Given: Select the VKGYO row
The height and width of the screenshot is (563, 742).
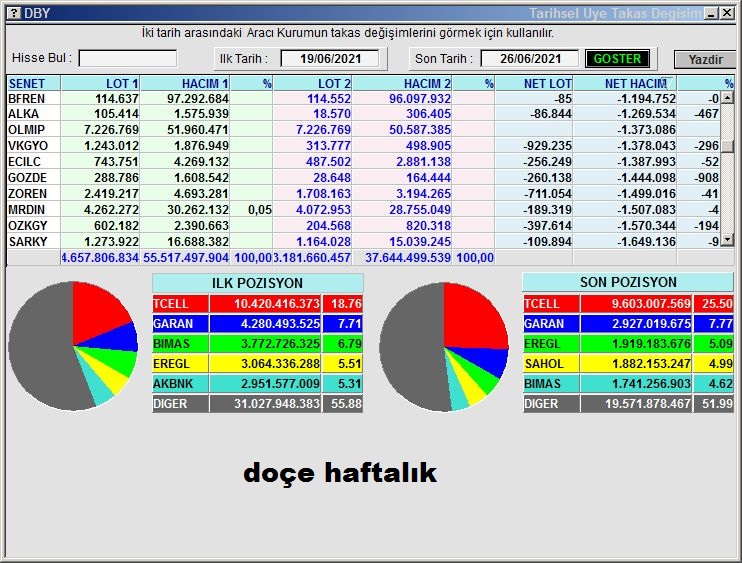Looking at the screenshot, I should pyautogui.click(x=363, y=146).
